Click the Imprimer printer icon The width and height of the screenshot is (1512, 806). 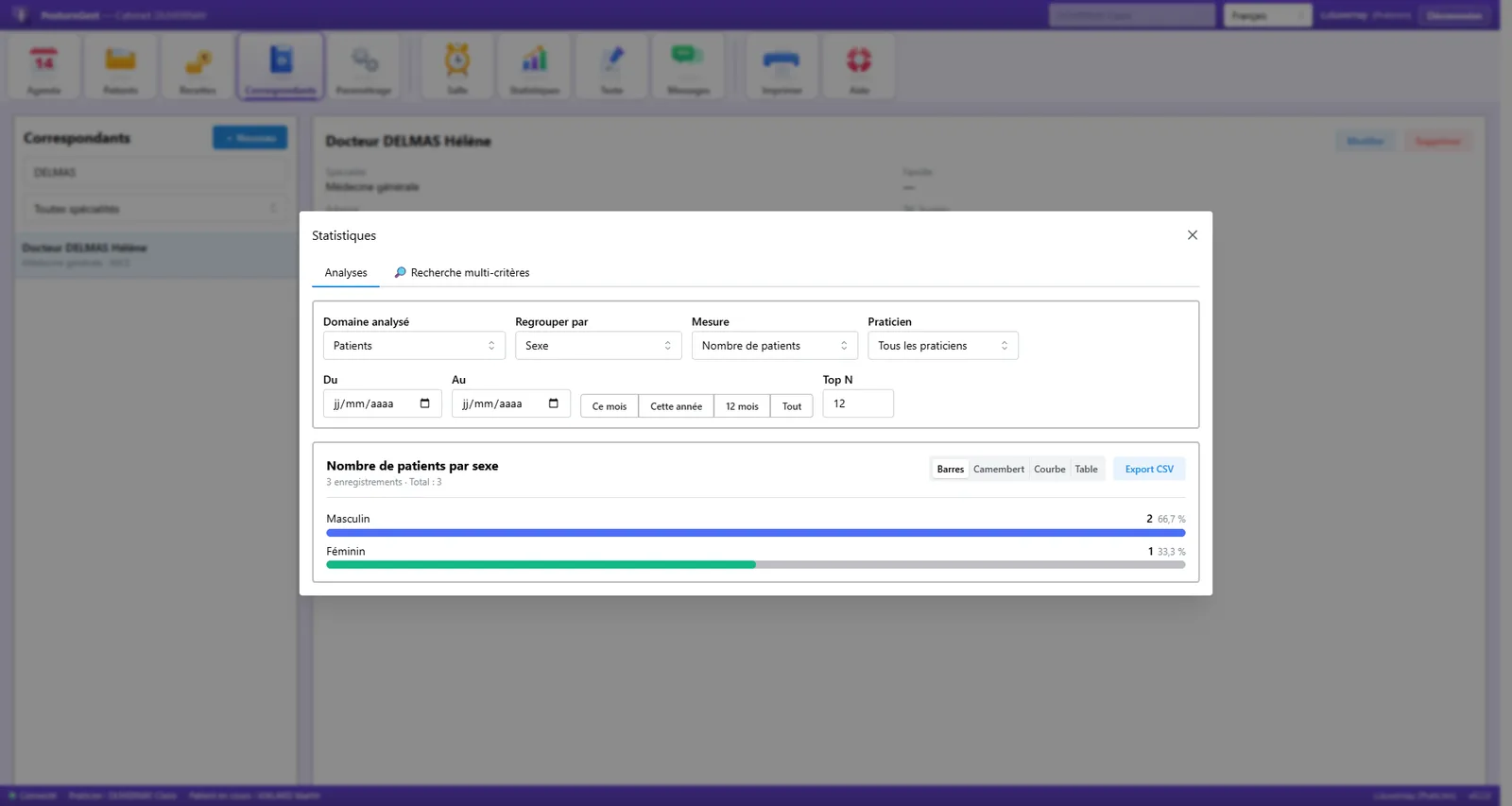pyautogui.click(x=782, y=65)
